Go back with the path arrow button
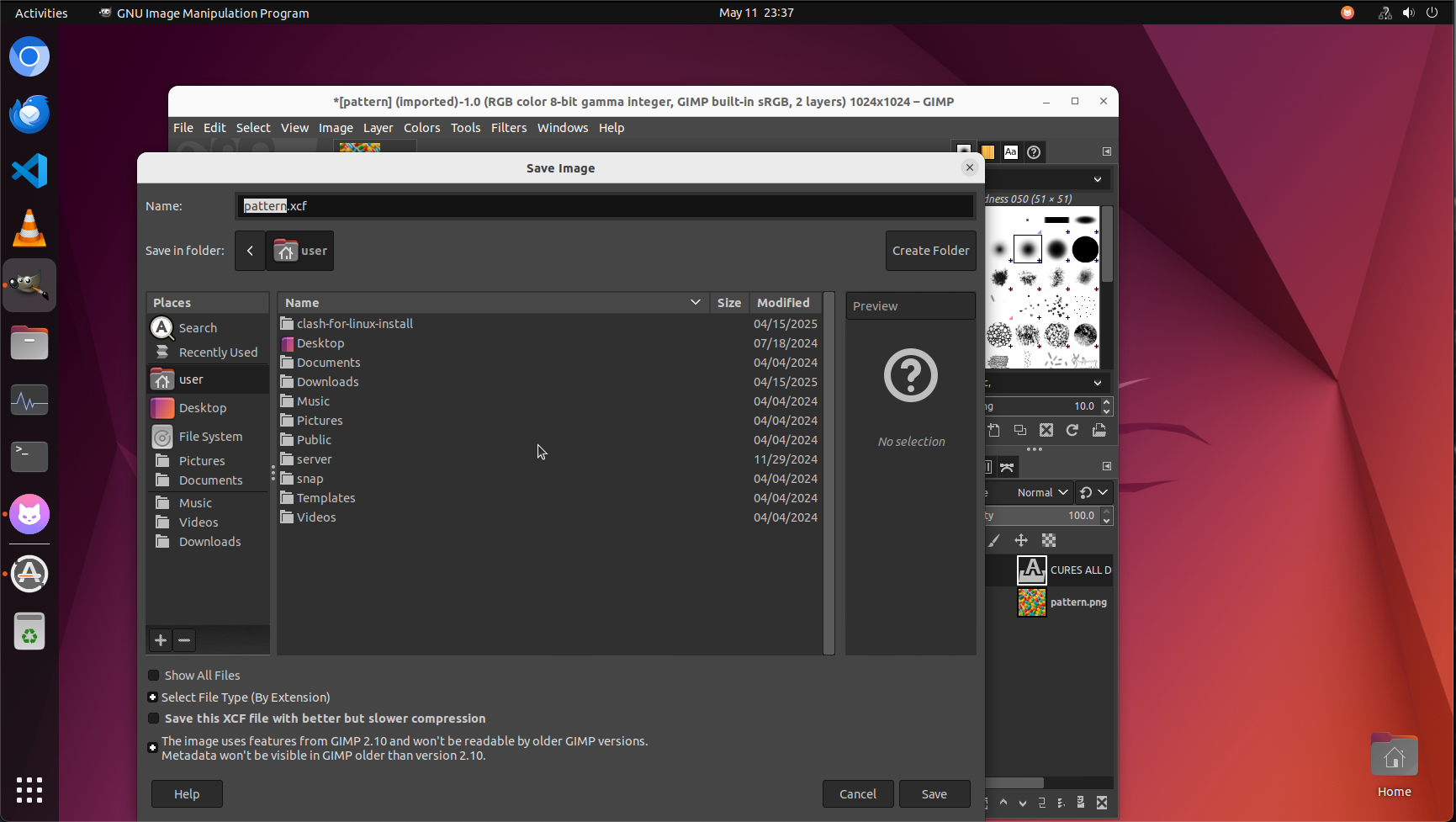The width and height of the screenshot is (1456, 822). (250, 251)
